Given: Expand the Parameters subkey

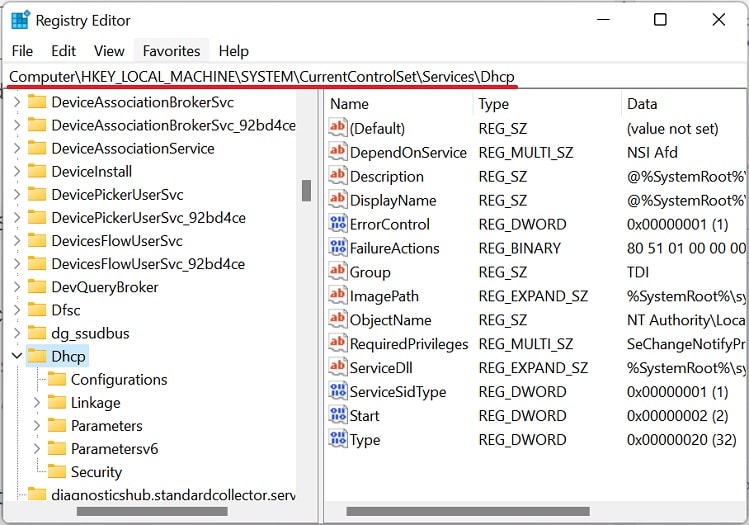Looking at the screenshot, I should [x=37, y=425].
